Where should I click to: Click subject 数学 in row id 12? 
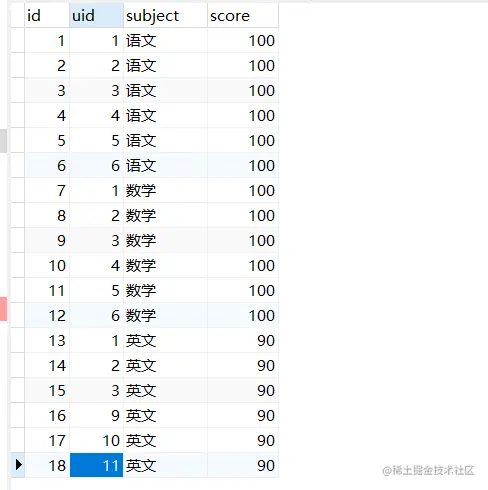(x=165, y=315)
